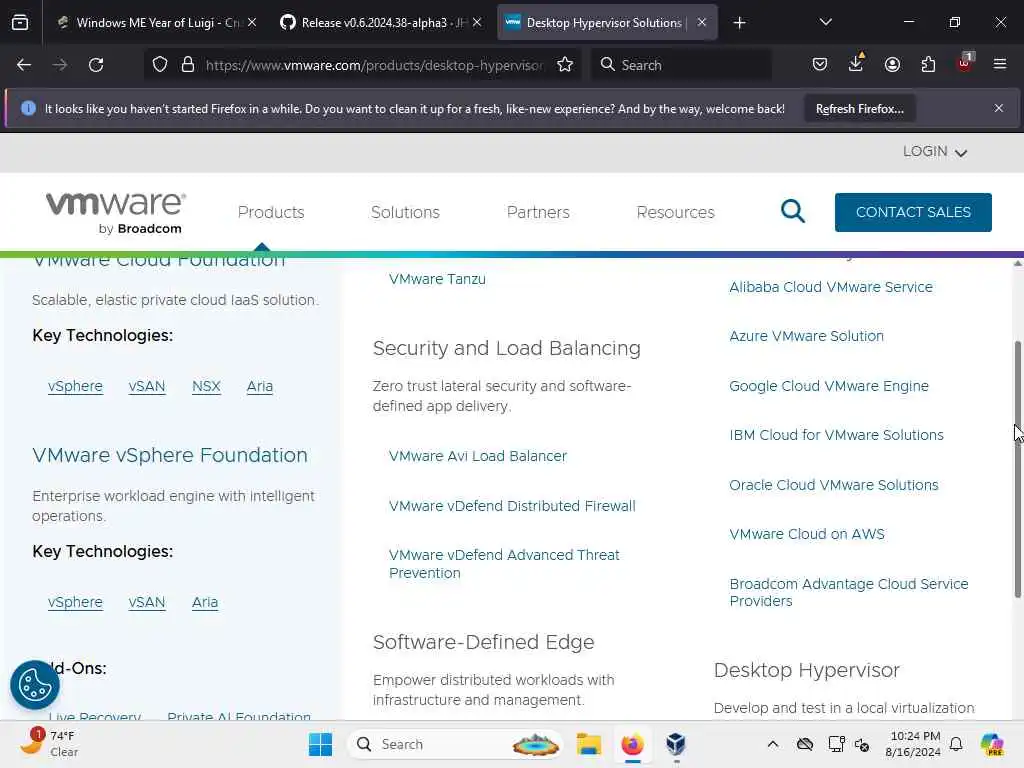Image resolution: width=1024 pixels, height=768 pixels.
Task: Open VirtualBox from the taskbar
Action: point(676,744)
